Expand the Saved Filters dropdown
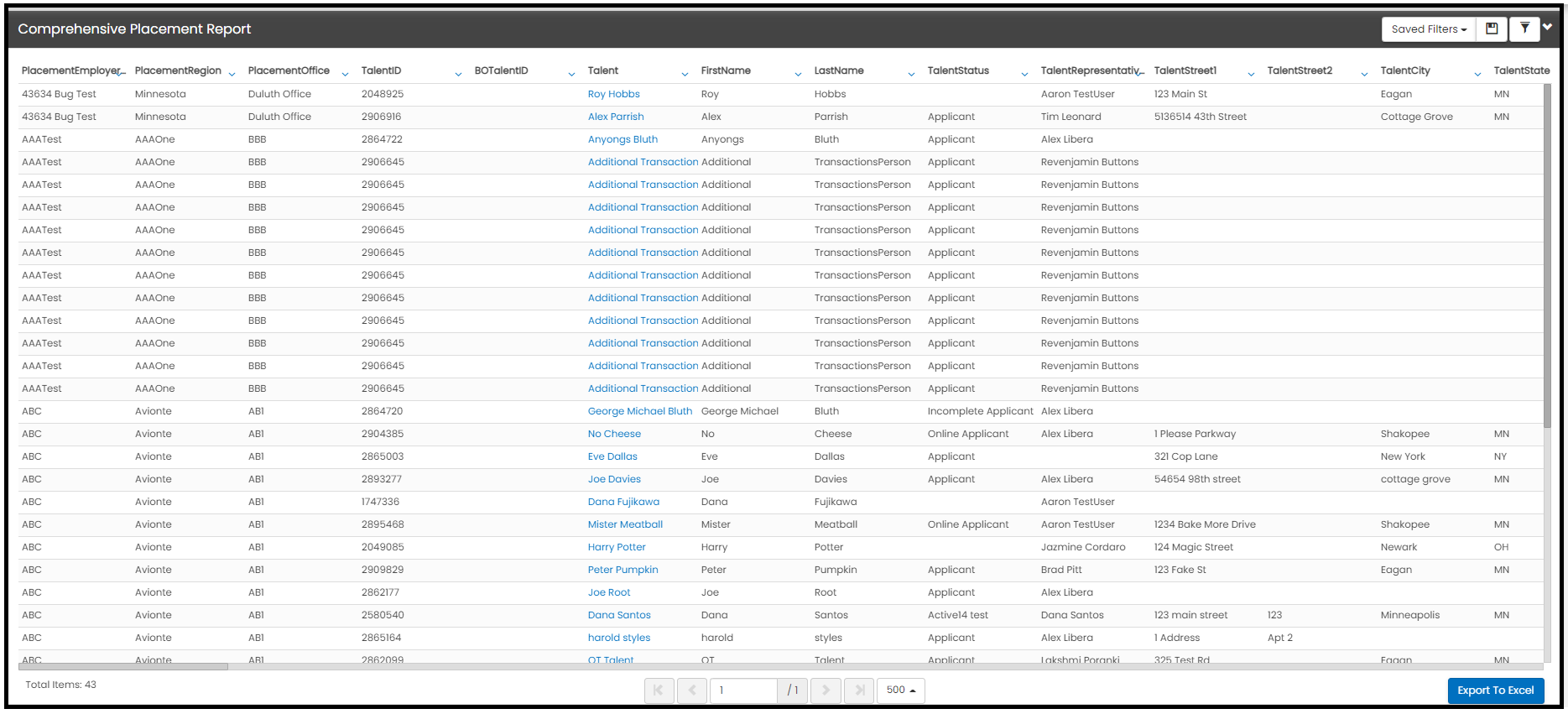This screenshot has height=714, width=1568. [1429, 29]
